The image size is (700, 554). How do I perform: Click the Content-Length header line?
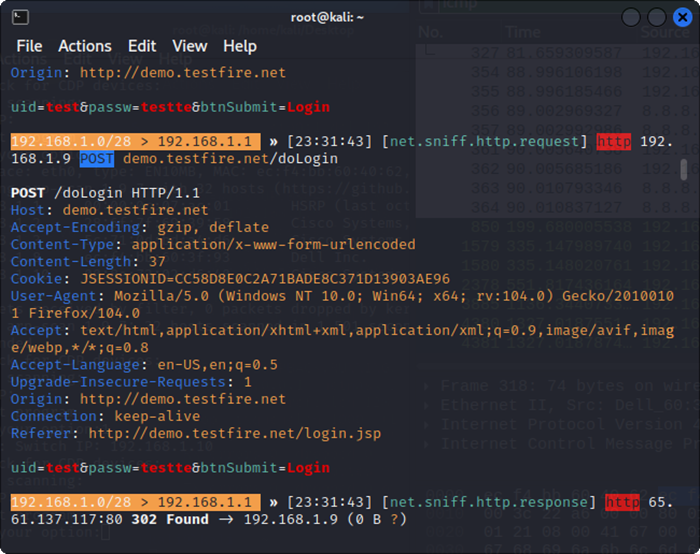click(x=88, y=262)
